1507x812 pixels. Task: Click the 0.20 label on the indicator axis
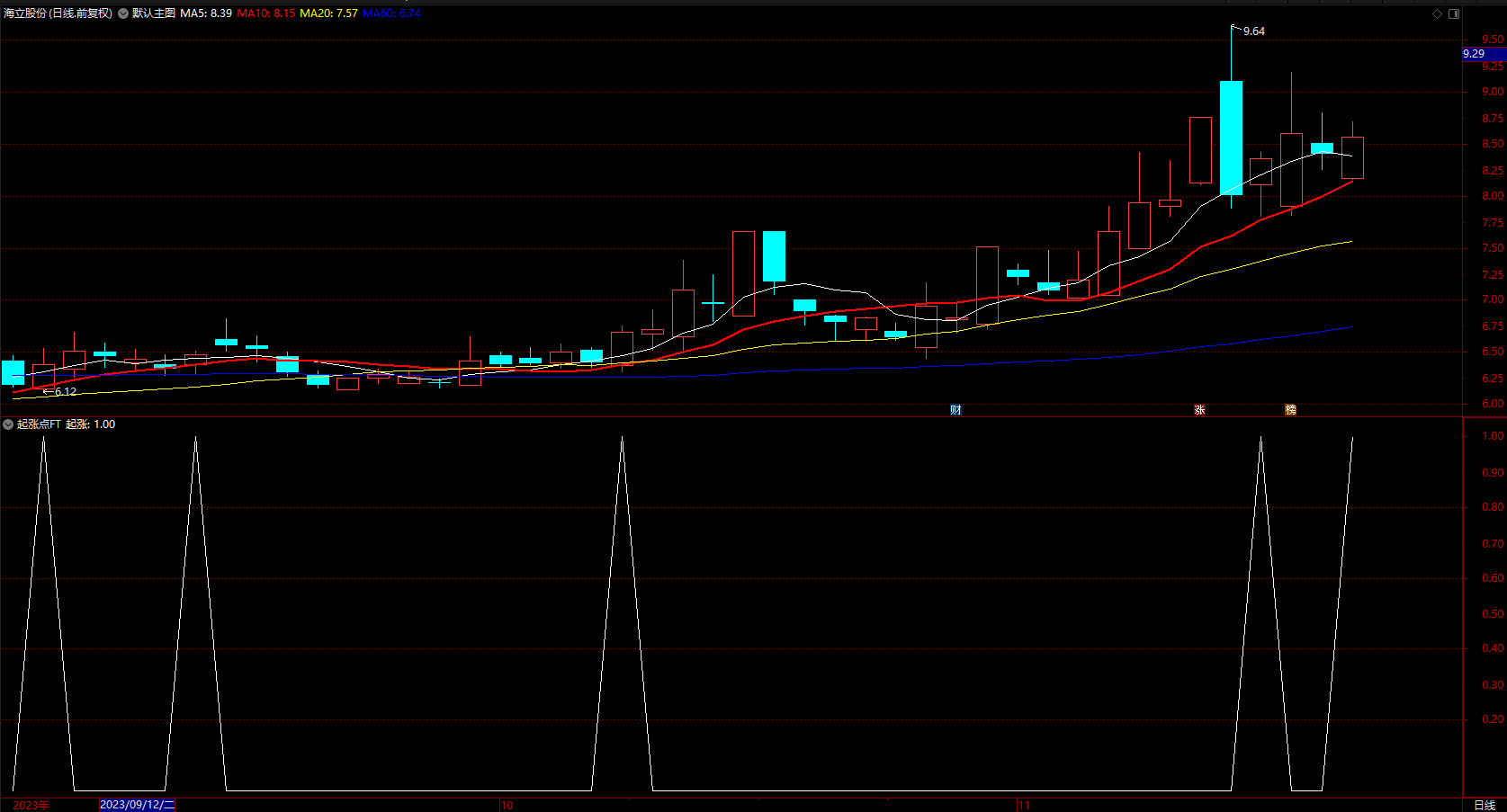1493,719
